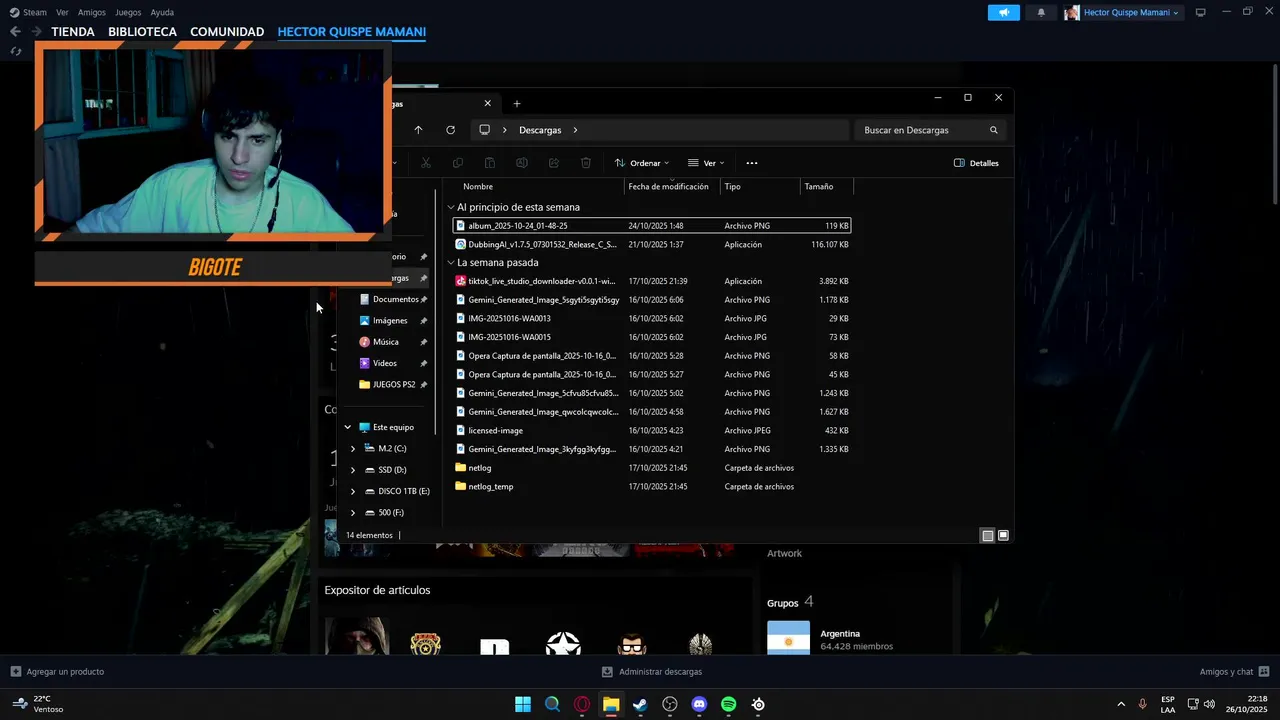Open Windows Start menu
Image resolution: width=1280 pixels, height=720 pixels.
[x=523, y=704]
